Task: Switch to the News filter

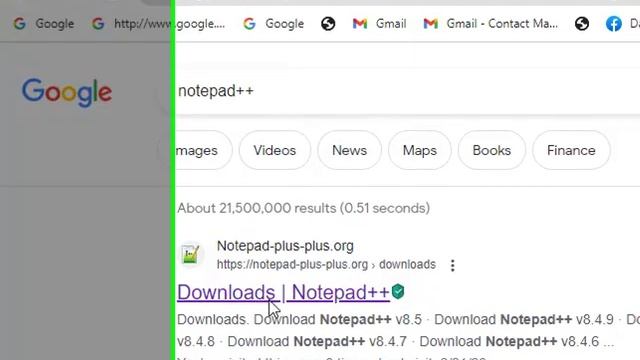Action: [x=349, y=150]
